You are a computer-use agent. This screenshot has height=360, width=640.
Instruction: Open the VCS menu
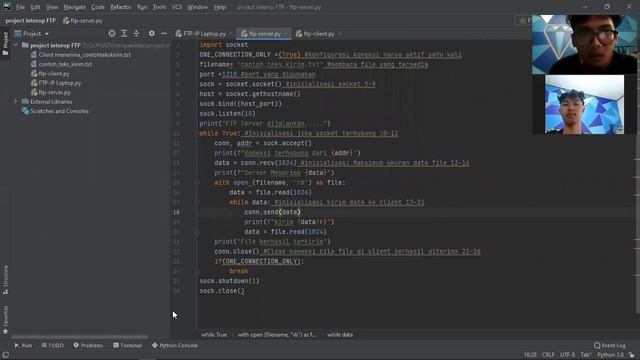[x=177, y=7]
